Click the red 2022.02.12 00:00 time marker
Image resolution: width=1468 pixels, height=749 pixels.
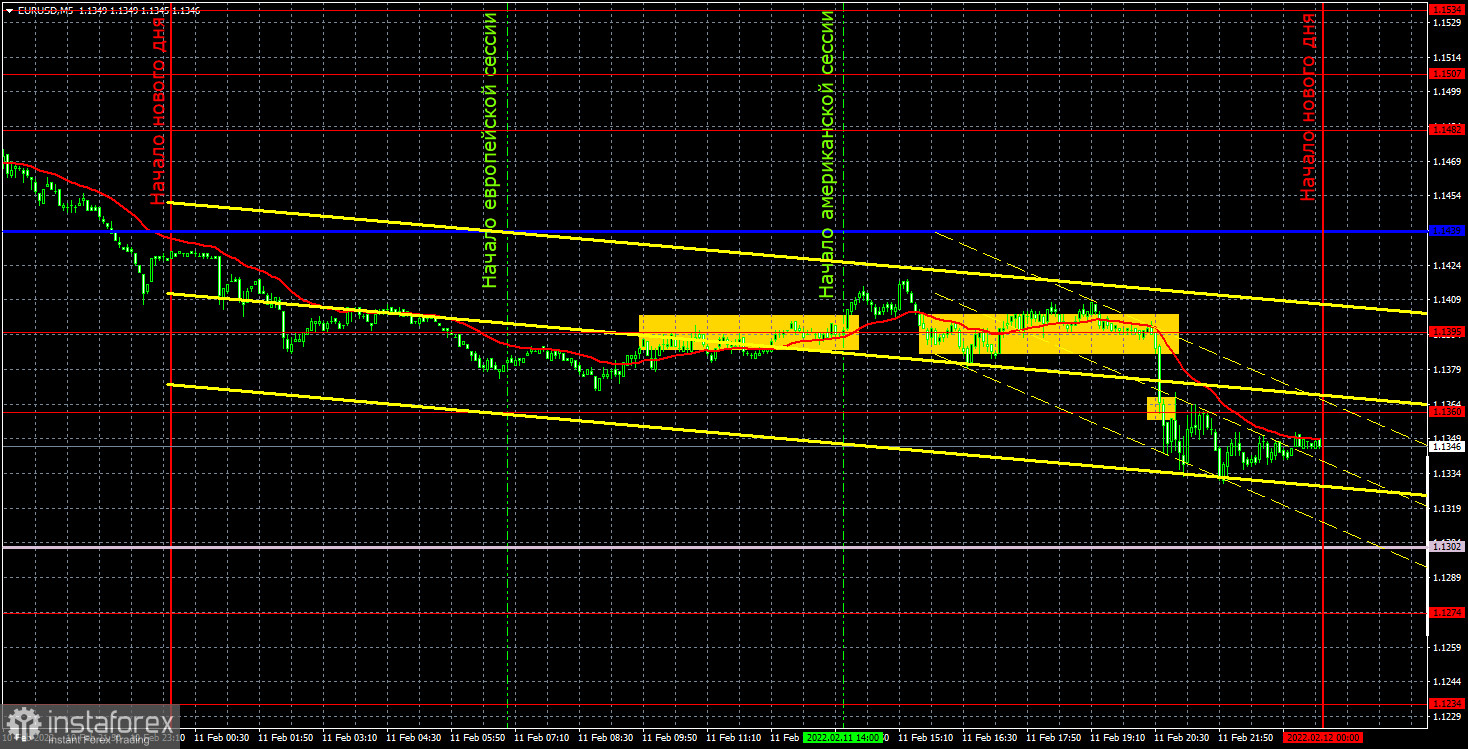coord(1323,737)
